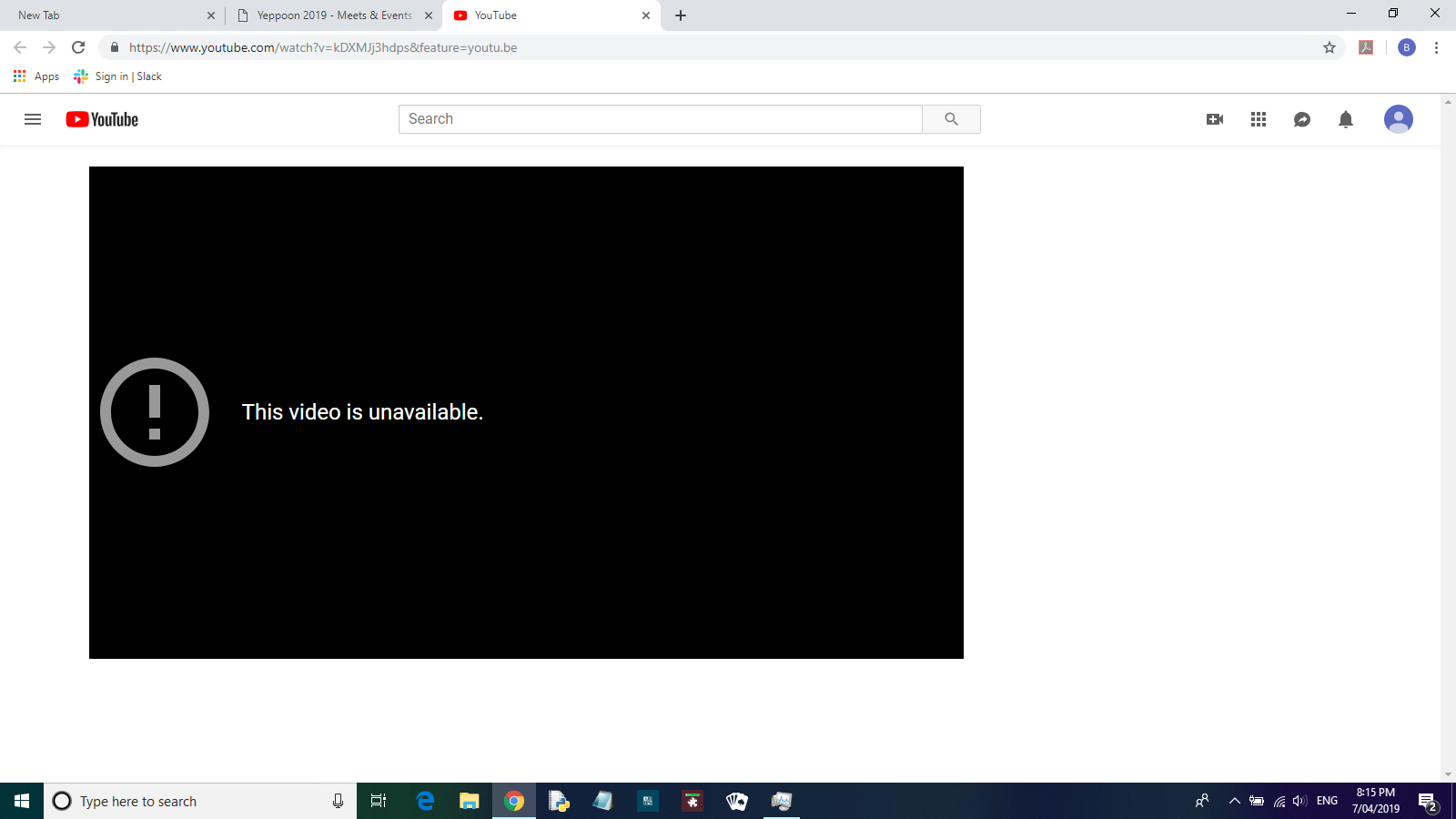The image size is (1456, 819).
Task: Switch to the New Tab tab
Action: [x=109, y=15]
